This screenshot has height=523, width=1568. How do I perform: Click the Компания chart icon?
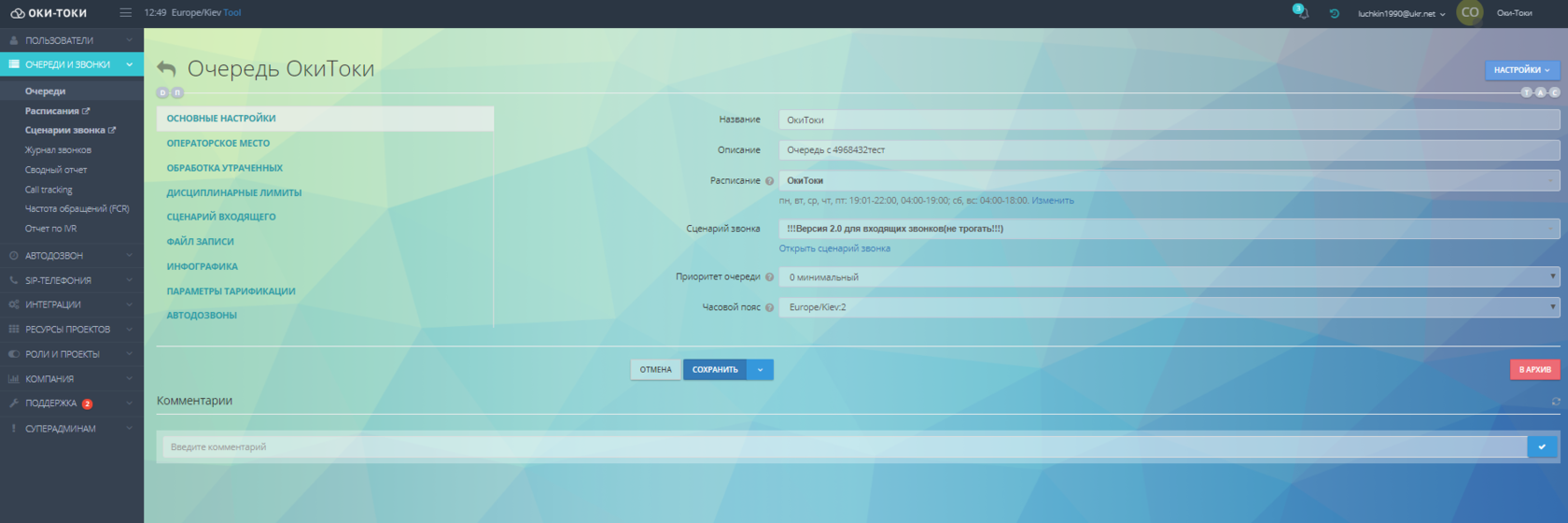pyautogui.click(x=14, y=379)
